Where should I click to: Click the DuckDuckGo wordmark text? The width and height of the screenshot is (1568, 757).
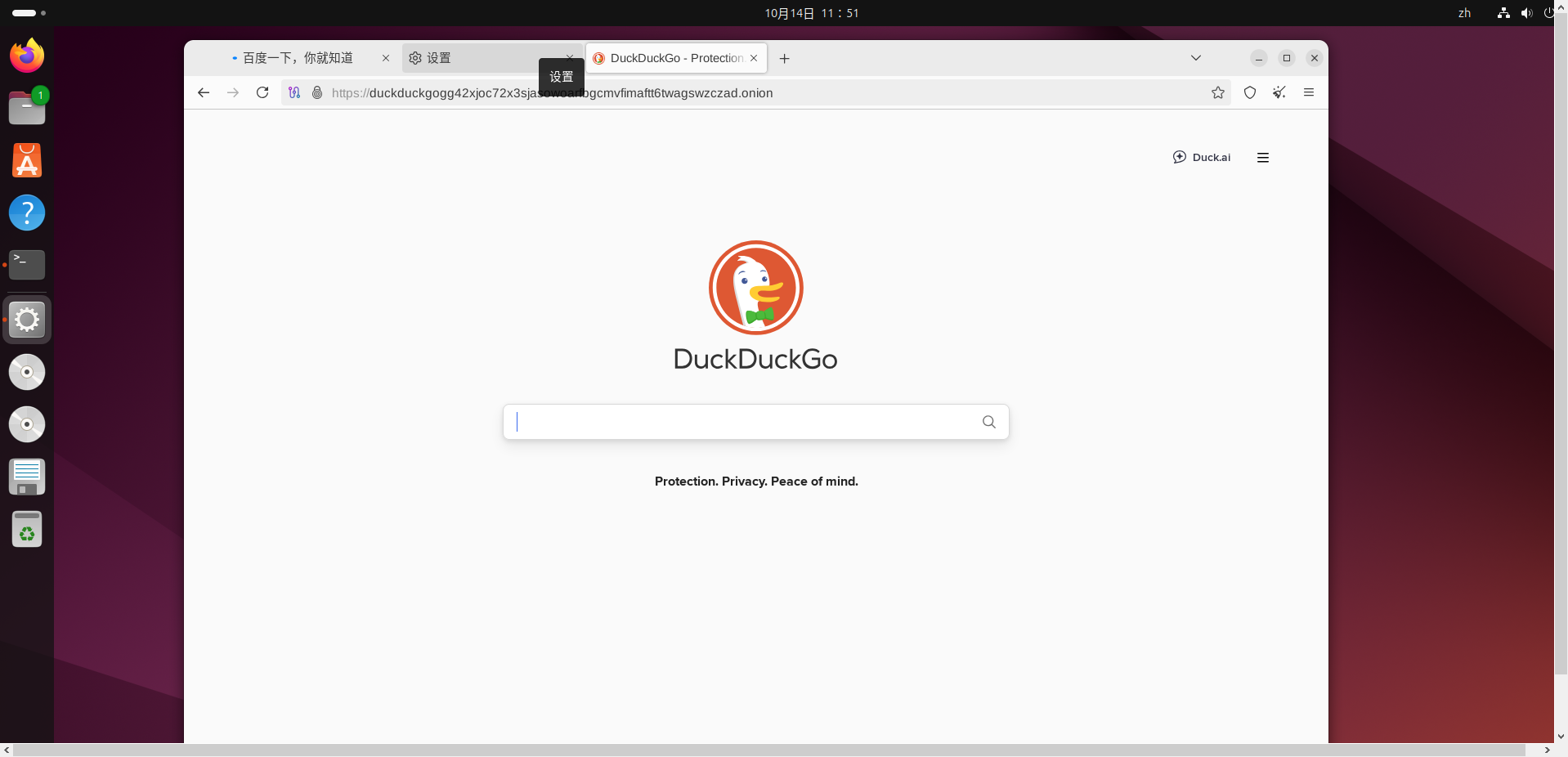(x=755, y=359)
